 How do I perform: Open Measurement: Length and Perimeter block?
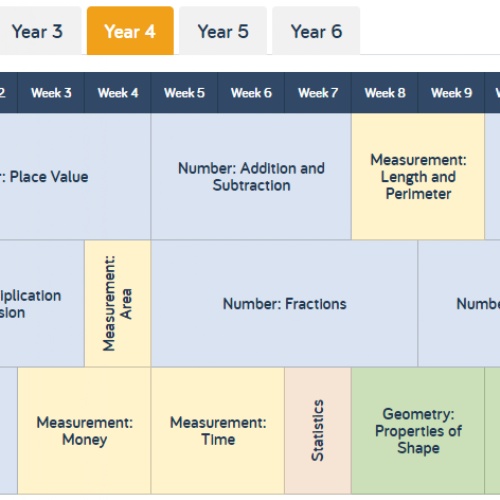pyautogui.click(x=418, y=176)
